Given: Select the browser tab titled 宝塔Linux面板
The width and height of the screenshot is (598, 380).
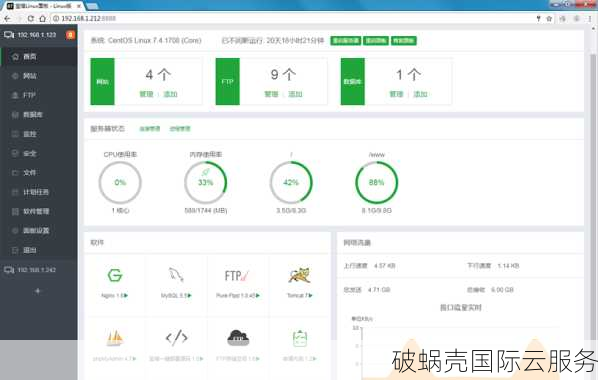Looking at the screenshot, I should tap(43, 6).
